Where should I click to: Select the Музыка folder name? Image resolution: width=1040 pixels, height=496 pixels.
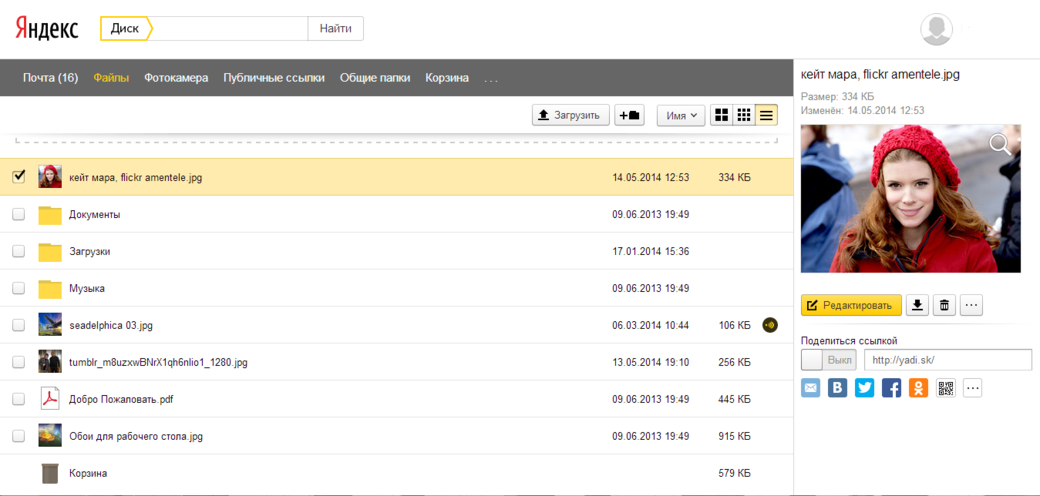(x=87, y=288)
